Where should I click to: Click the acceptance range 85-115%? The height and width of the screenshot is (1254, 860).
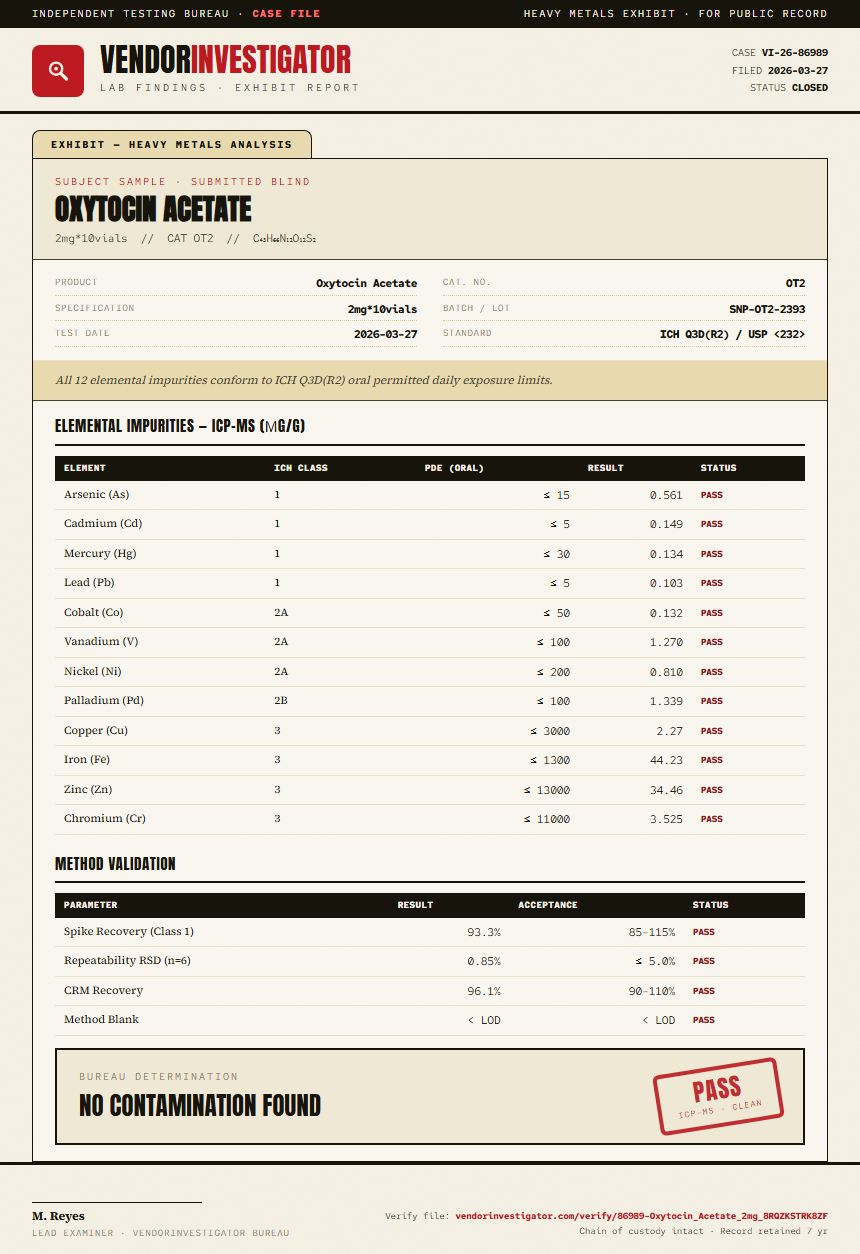(x=652, y=932)
